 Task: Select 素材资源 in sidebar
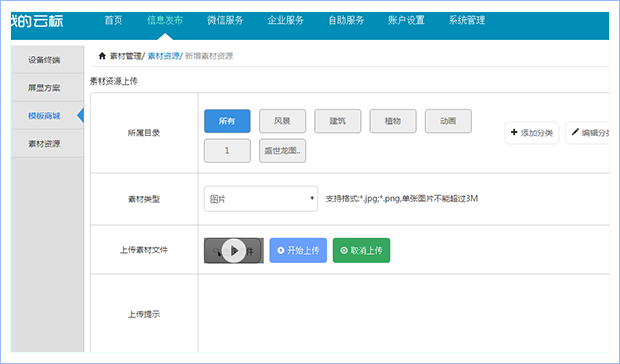[47, 143]
